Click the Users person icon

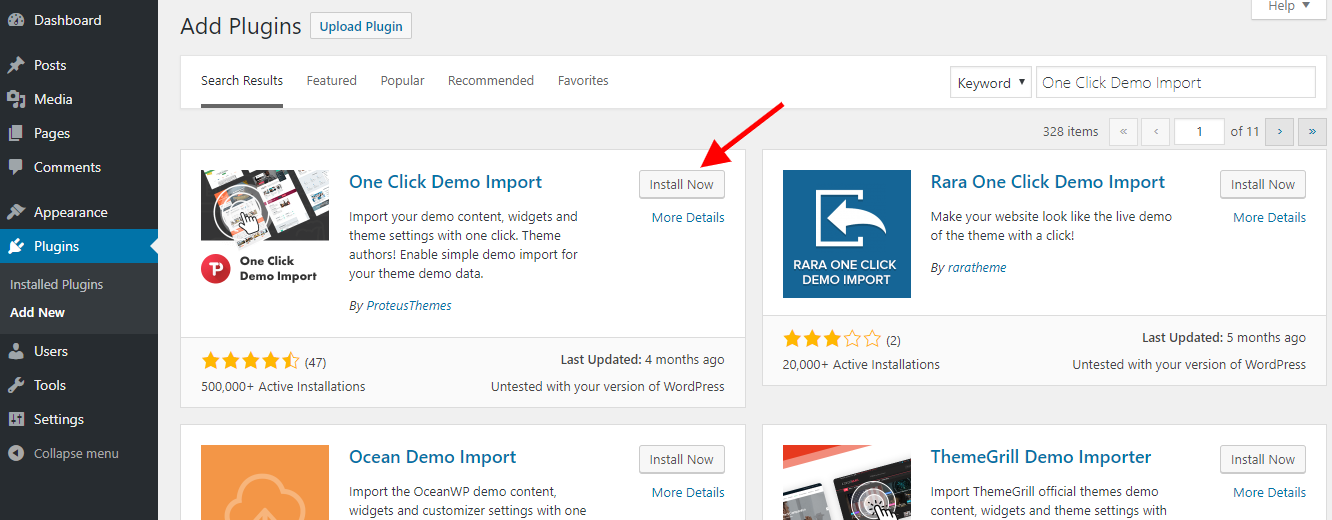[16, 351]
